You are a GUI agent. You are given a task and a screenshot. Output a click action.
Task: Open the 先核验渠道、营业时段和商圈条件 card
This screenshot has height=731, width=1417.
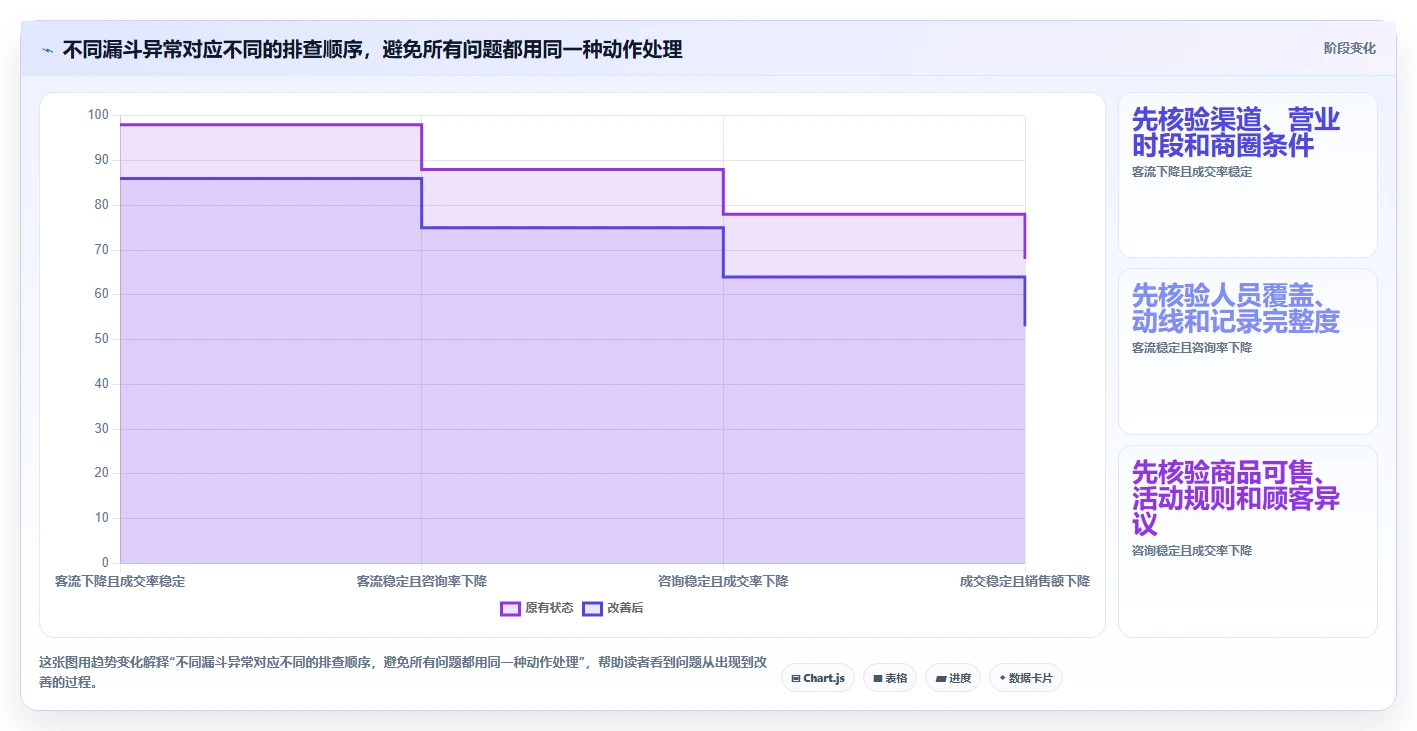click(1247, 175)
